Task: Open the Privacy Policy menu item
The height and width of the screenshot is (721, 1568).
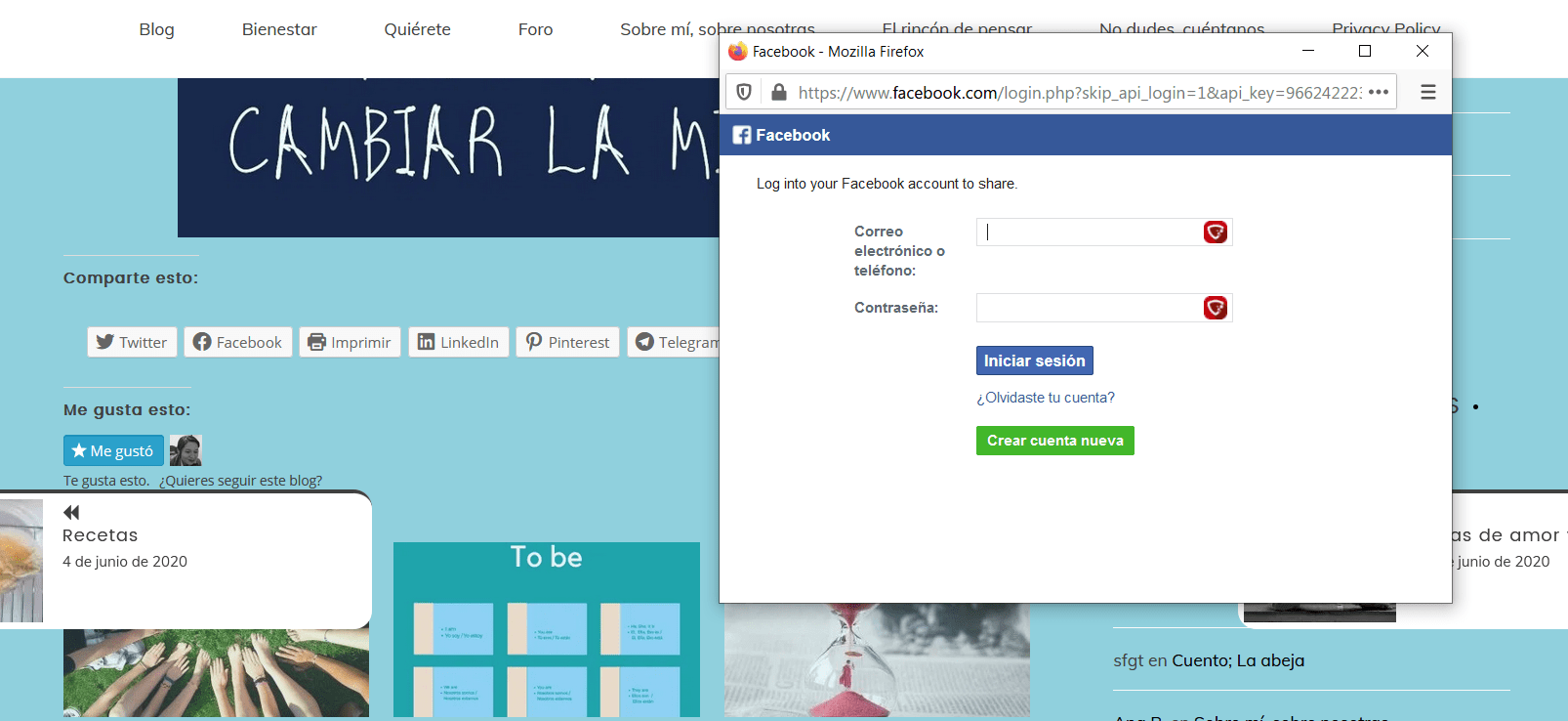Action: [x=1386, y=27]
